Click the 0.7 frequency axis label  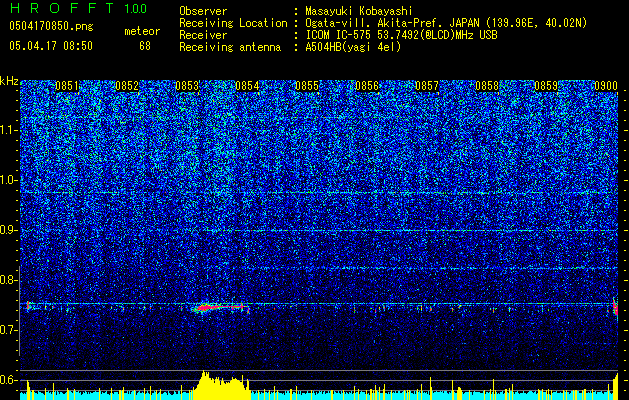(x=8, y=330)
